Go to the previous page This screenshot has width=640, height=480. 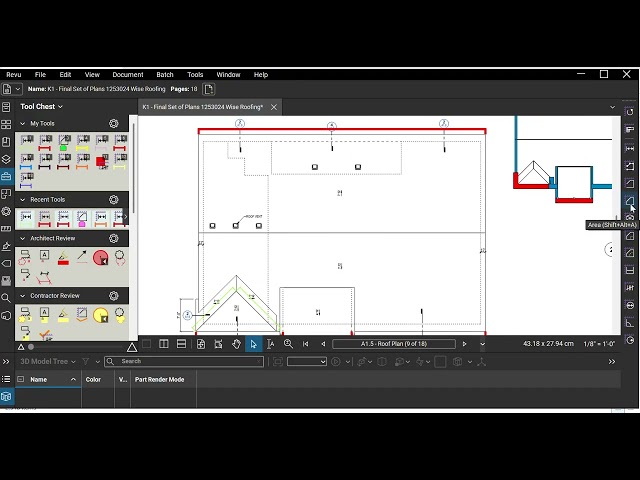point(323,344)
